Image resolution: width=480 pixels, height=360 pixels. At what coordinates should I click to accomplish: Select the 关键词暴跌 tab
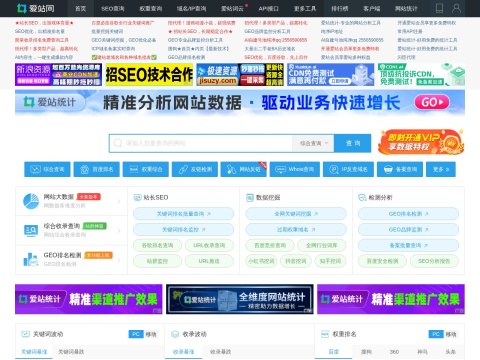coord(71,352)
